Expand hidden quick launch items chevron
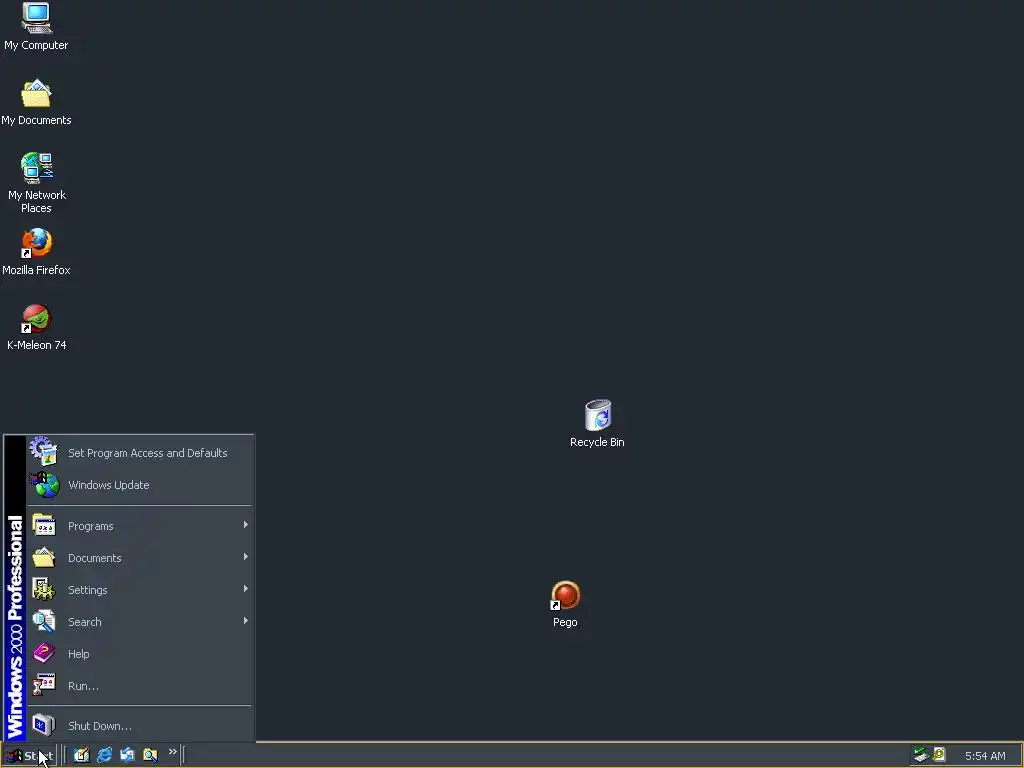 point(172,752)
